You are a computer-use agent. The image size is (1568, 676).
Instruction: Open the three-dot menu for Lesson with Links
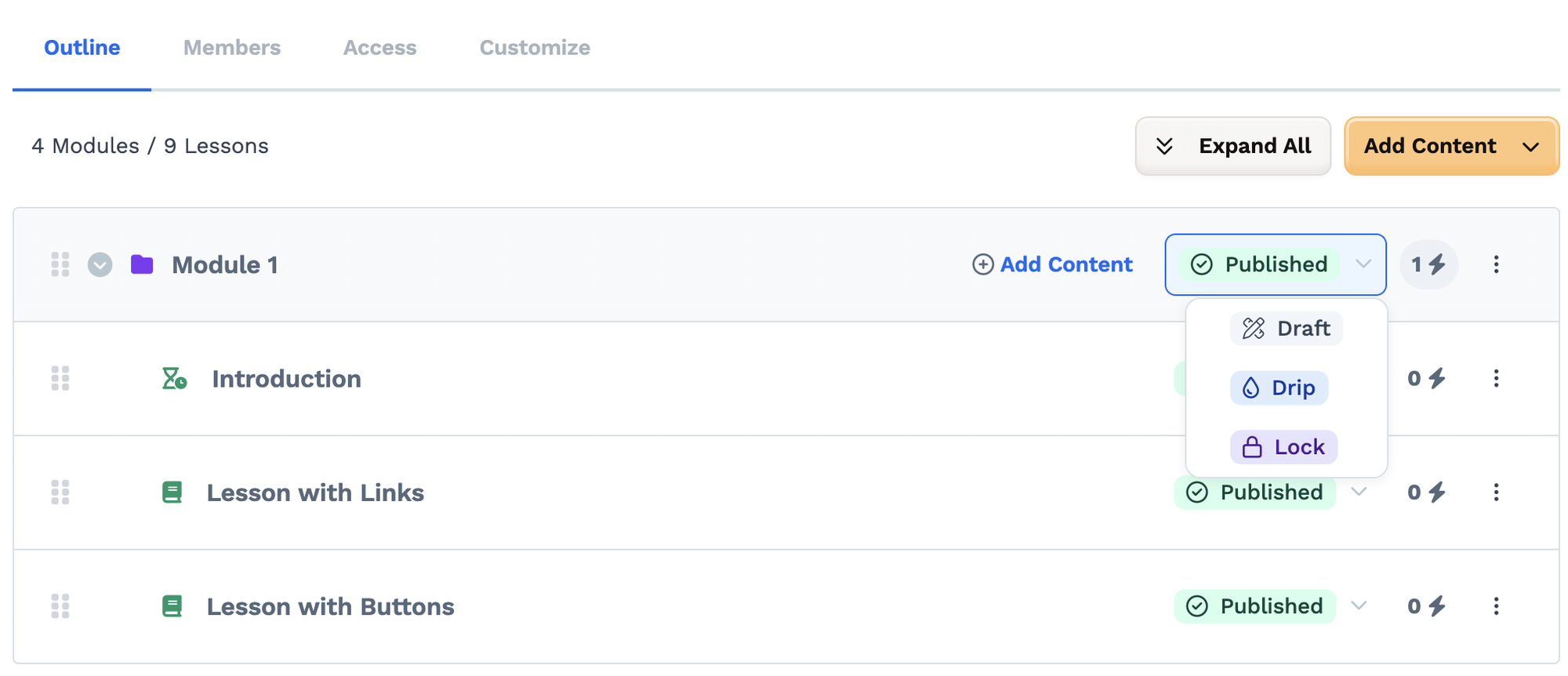coord(1496,492)
